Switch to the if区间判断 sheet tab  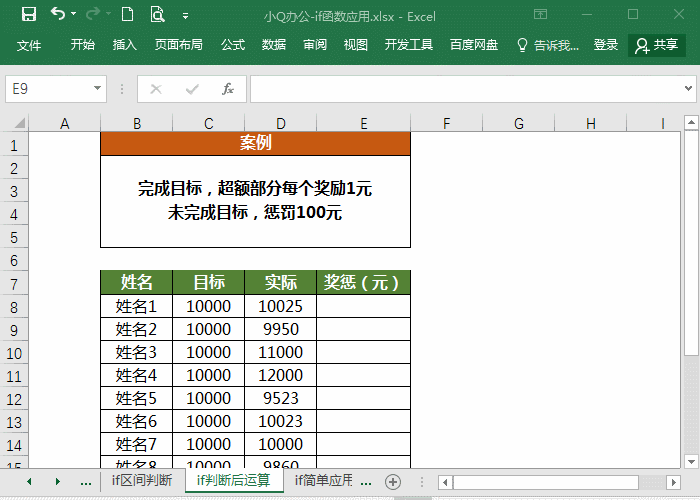[141, 481]
